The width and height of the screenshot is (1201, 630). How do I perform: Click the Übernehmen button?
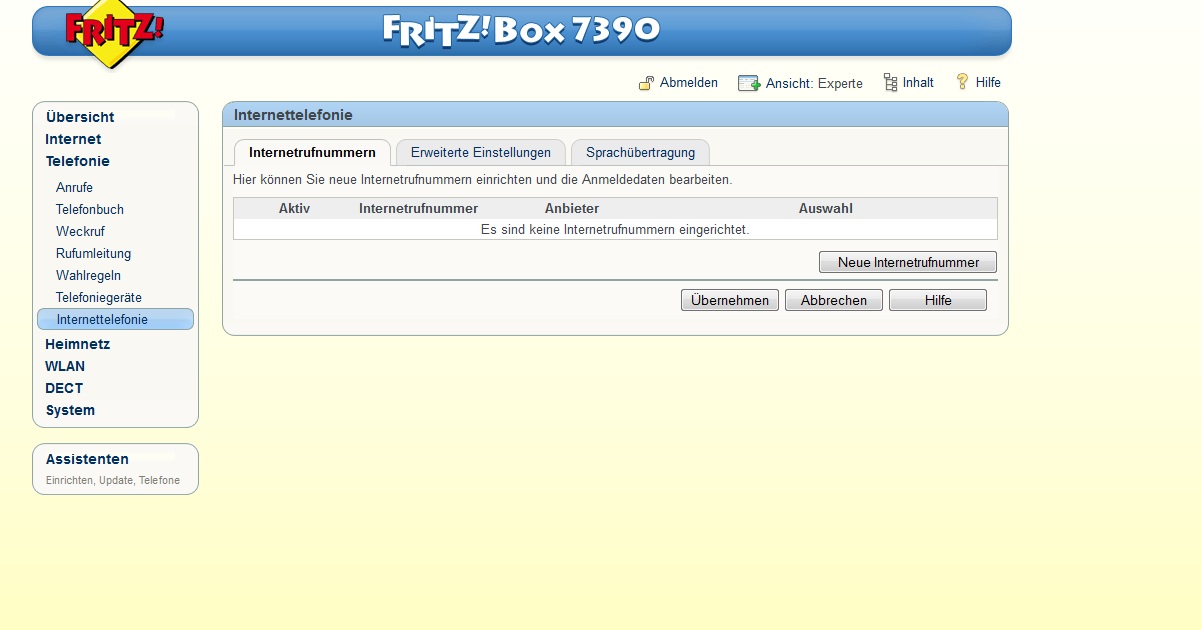730,300
